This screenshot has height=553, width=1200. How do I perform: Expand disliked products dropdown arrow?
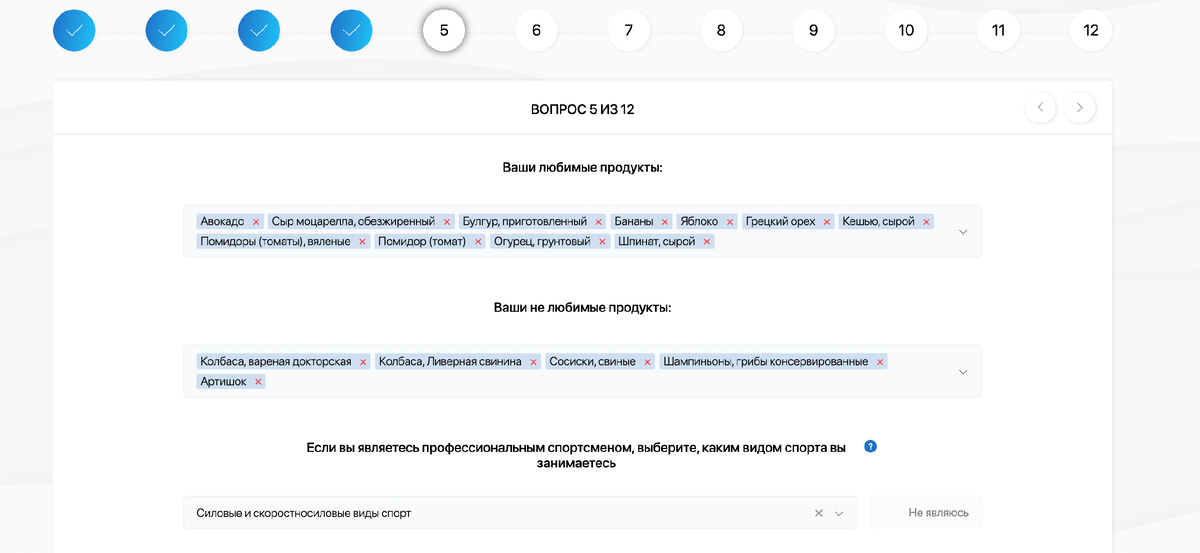963,372
